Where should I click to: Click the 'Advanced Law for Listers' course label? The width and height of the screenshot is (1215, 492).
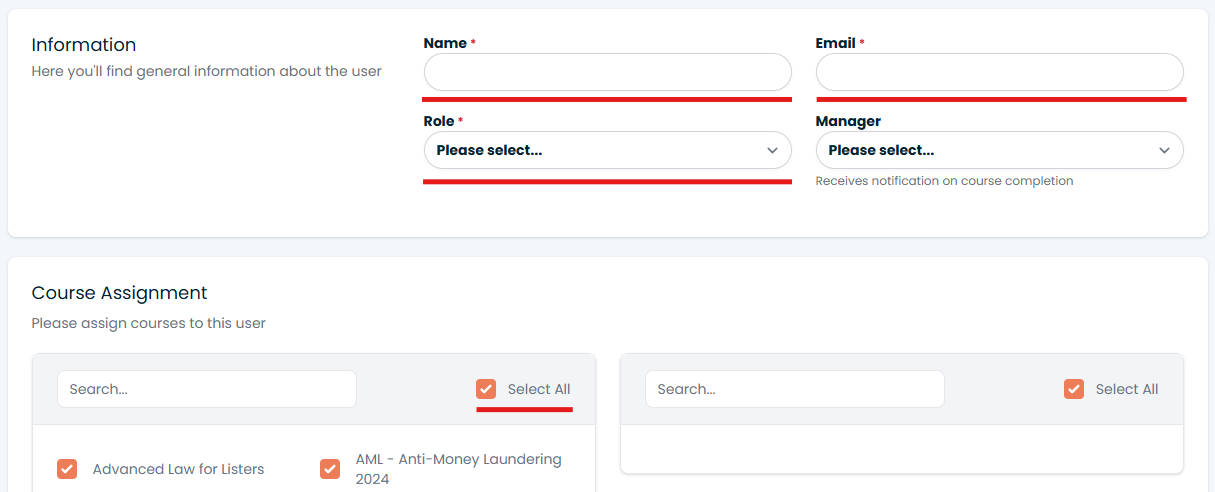(x=178, y=469)
